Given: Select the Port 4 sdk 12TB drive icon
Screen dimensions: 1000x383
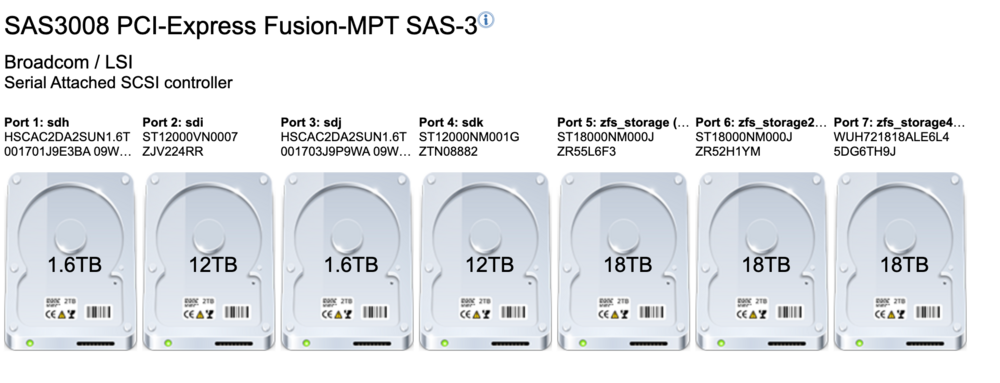Looking at the screenshot, I should (x=487, y=261).
